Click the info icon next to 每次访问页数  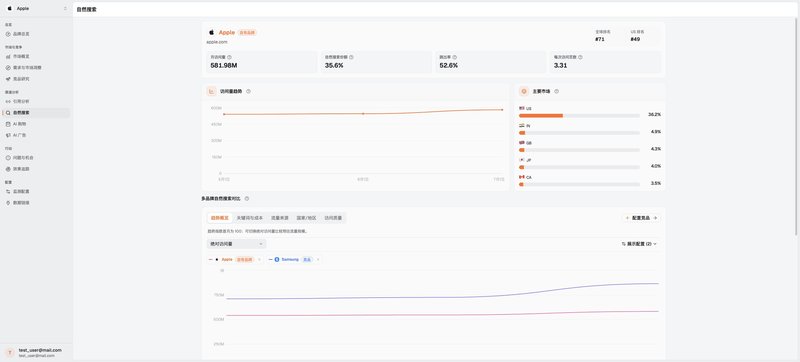[x=580, y=57]
